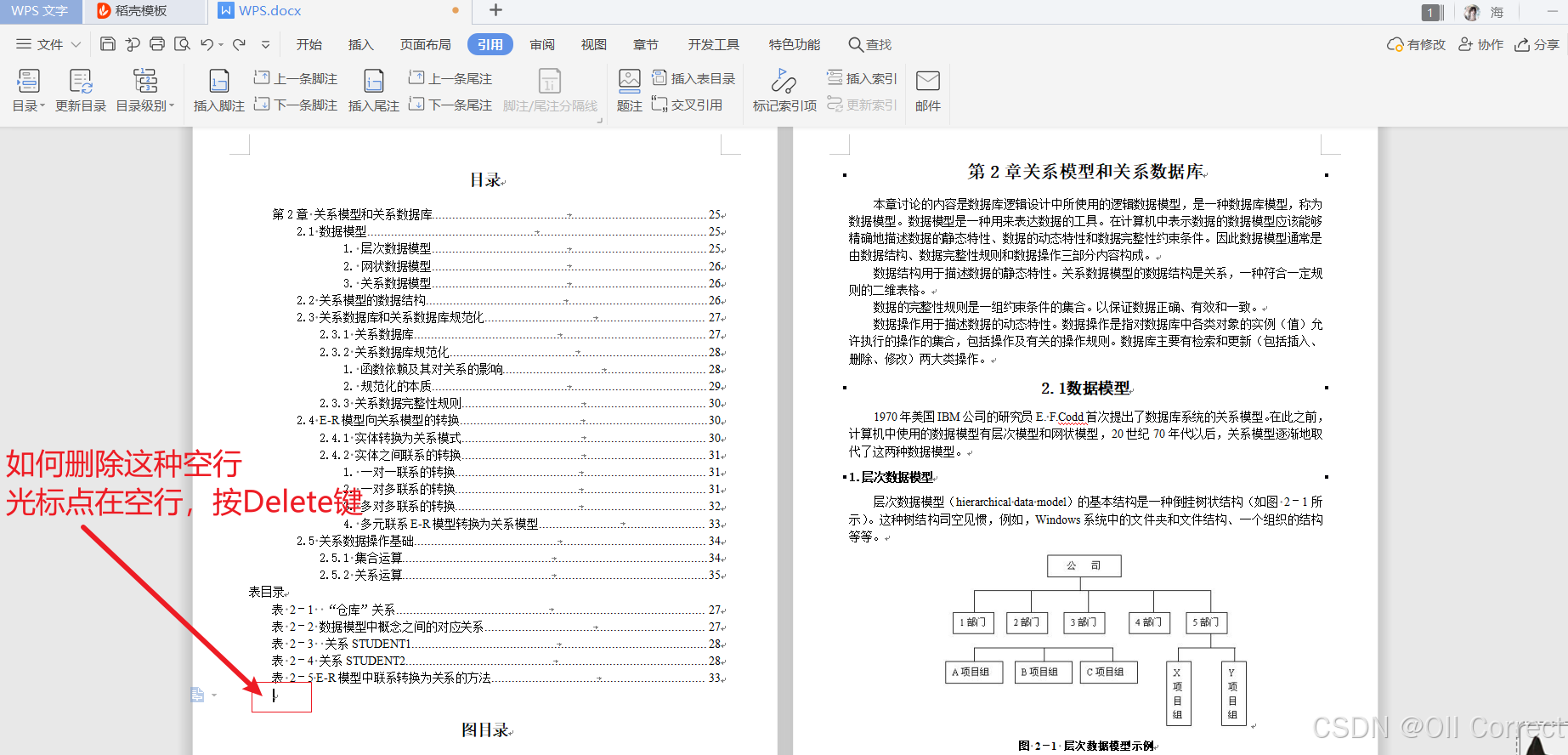Click the undo arrow icon
The width and height of the screenshot is (1568, 755).
pos(207,44)
